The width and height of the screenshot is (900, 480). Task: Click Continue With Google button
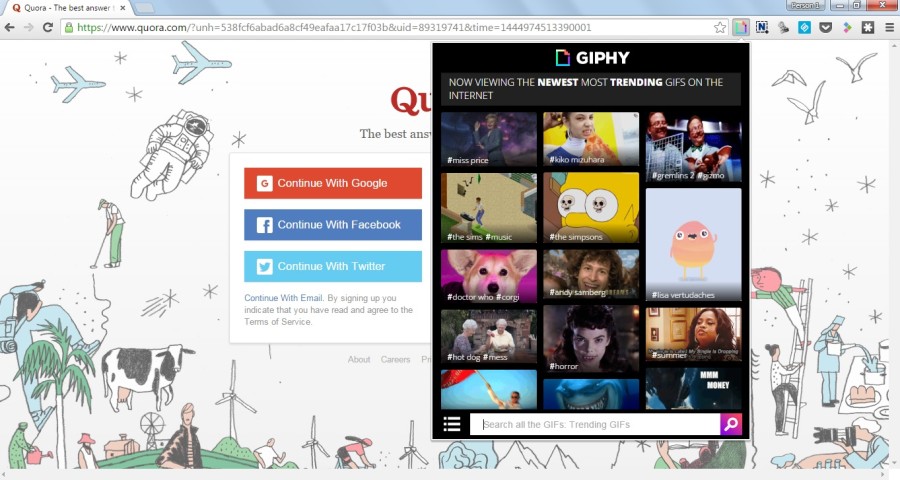333,183
